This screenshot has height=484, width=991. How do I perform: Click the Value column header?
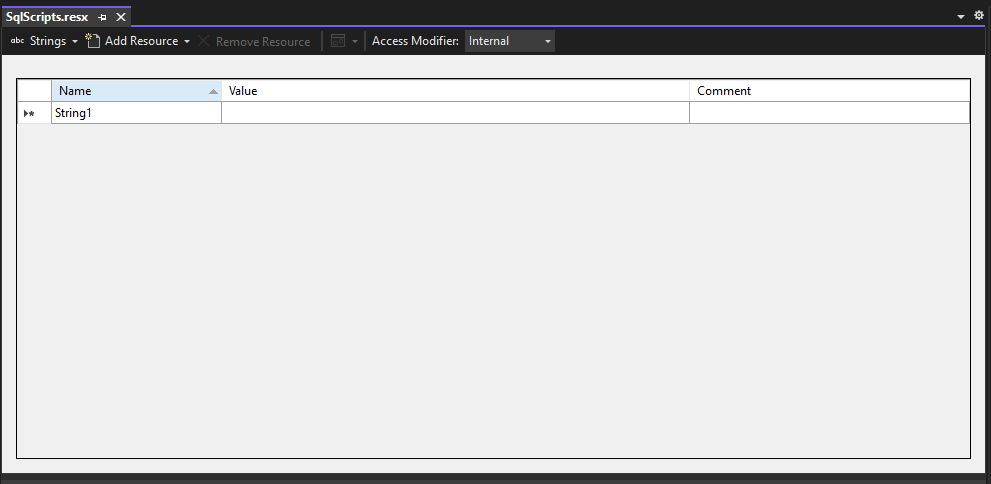tap(456, 91)
